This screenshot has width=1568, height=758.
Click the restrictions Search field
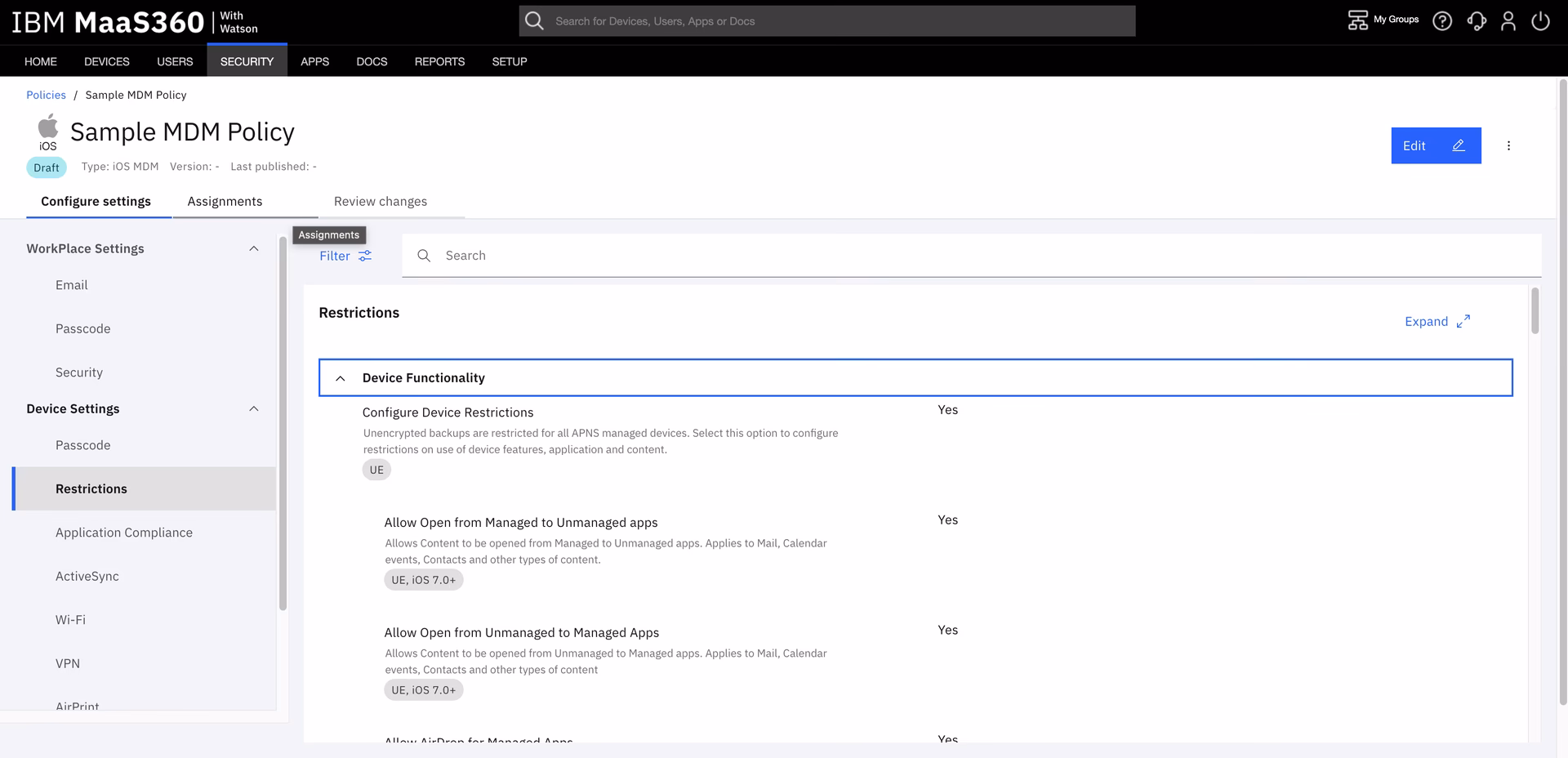tap(980, 256)
